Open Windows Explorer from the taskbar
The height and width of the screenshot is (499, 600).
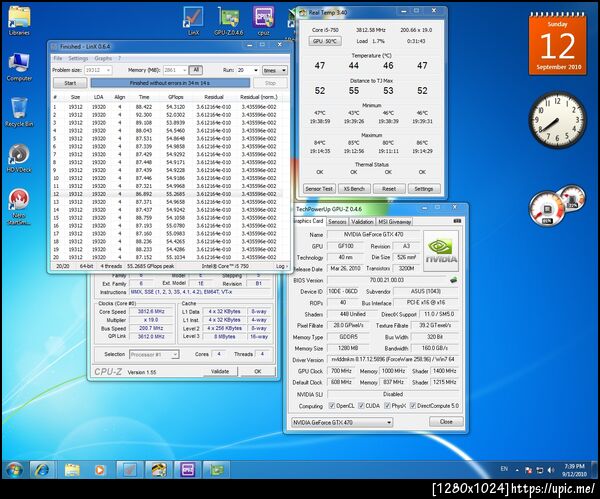click(72, 470)
